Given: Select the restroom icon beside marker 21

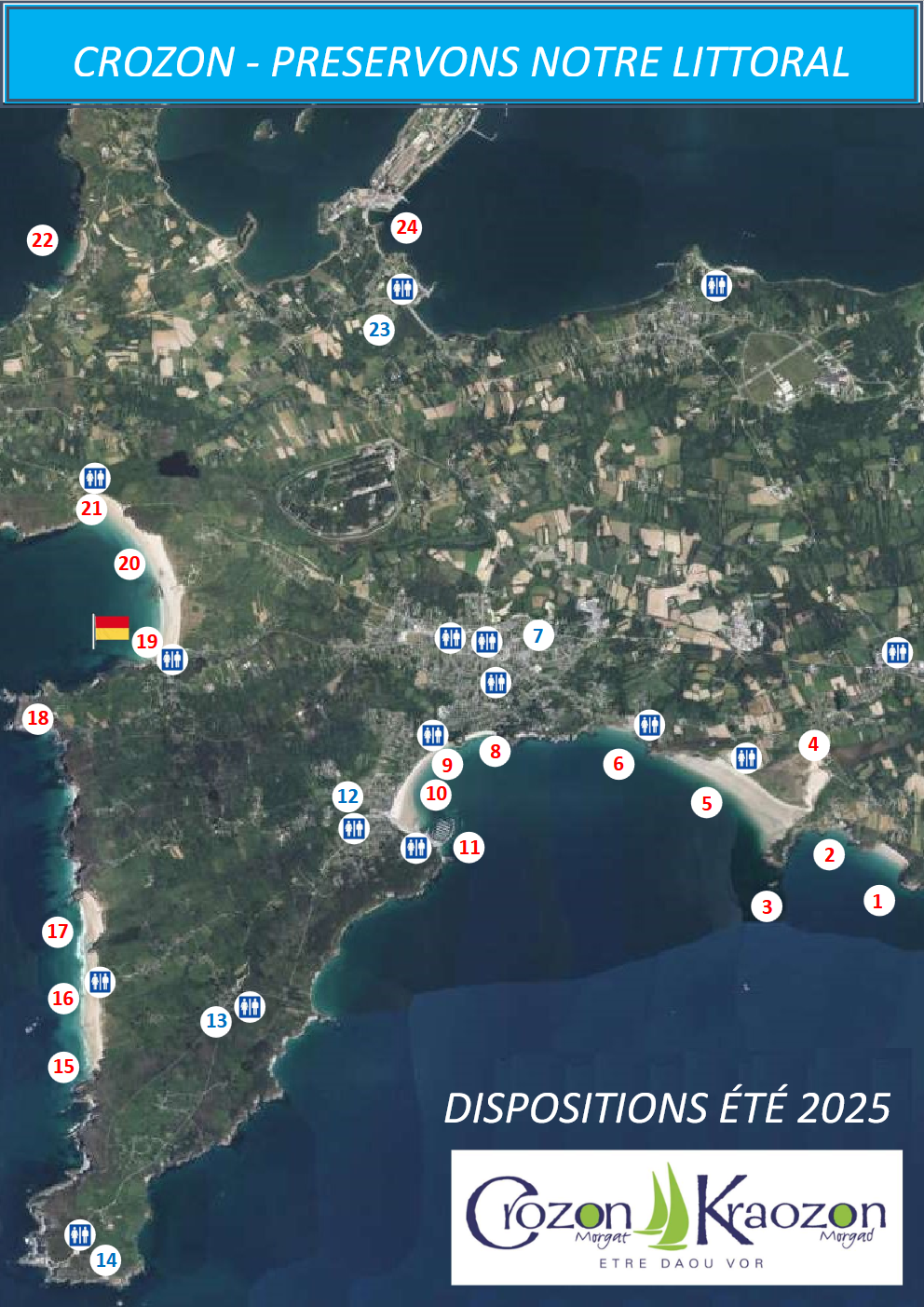Looking at the screenshot, I should click(94, 477).
